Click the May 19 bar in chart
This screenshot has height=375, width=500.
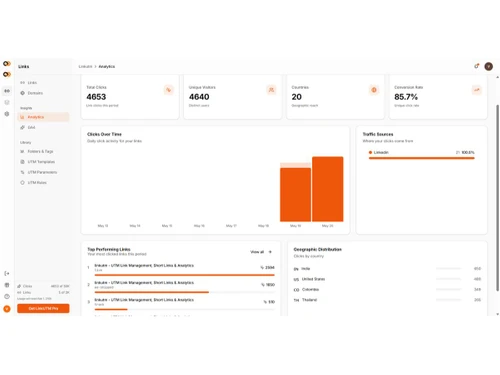295,195
